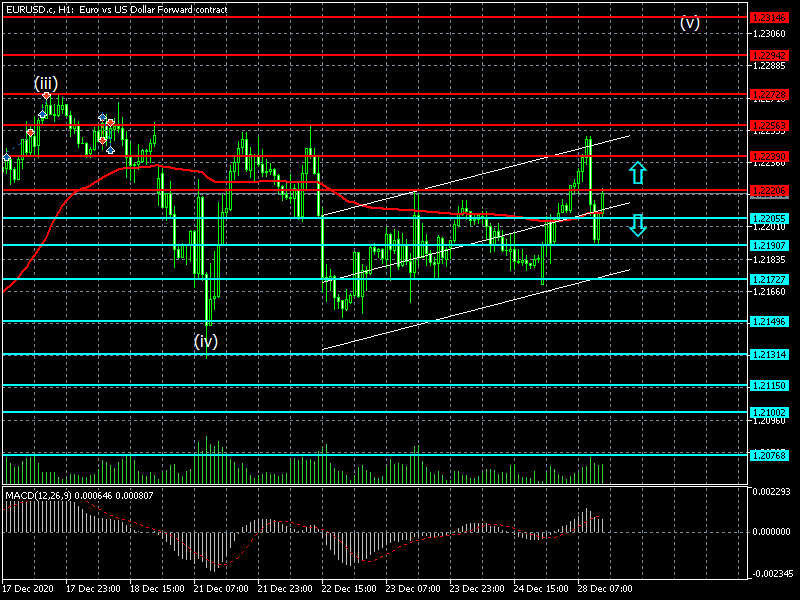Select red price level tag 1.22563
The image size is (800, 600).
pos(769,126)
